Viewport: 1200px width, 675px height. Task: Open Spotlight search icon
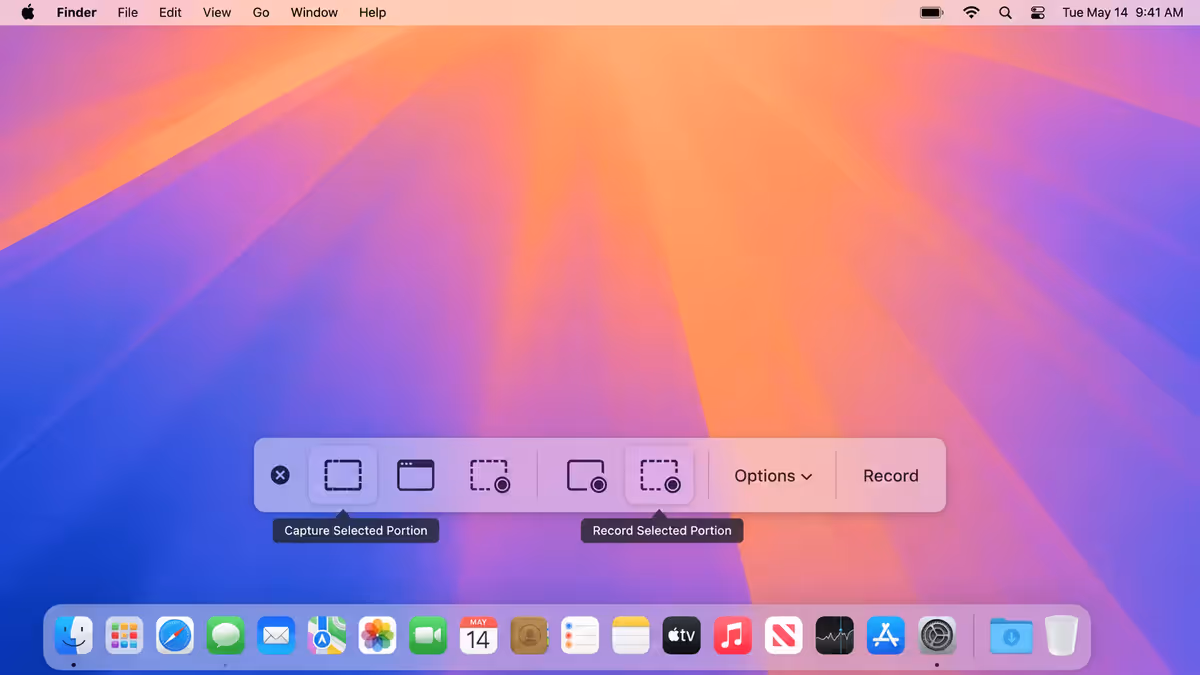pos(1005,12)
